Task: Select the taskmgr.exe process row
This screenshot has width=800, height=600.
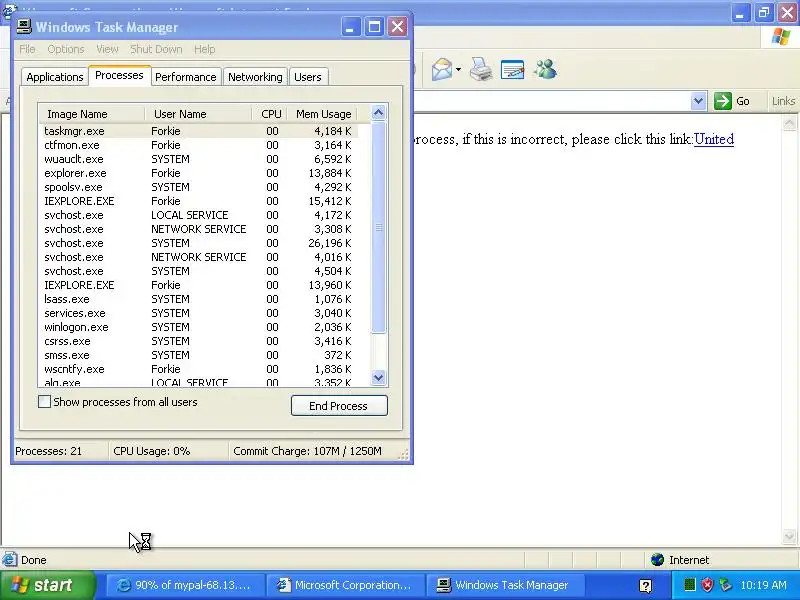Action: click(198, 131)
